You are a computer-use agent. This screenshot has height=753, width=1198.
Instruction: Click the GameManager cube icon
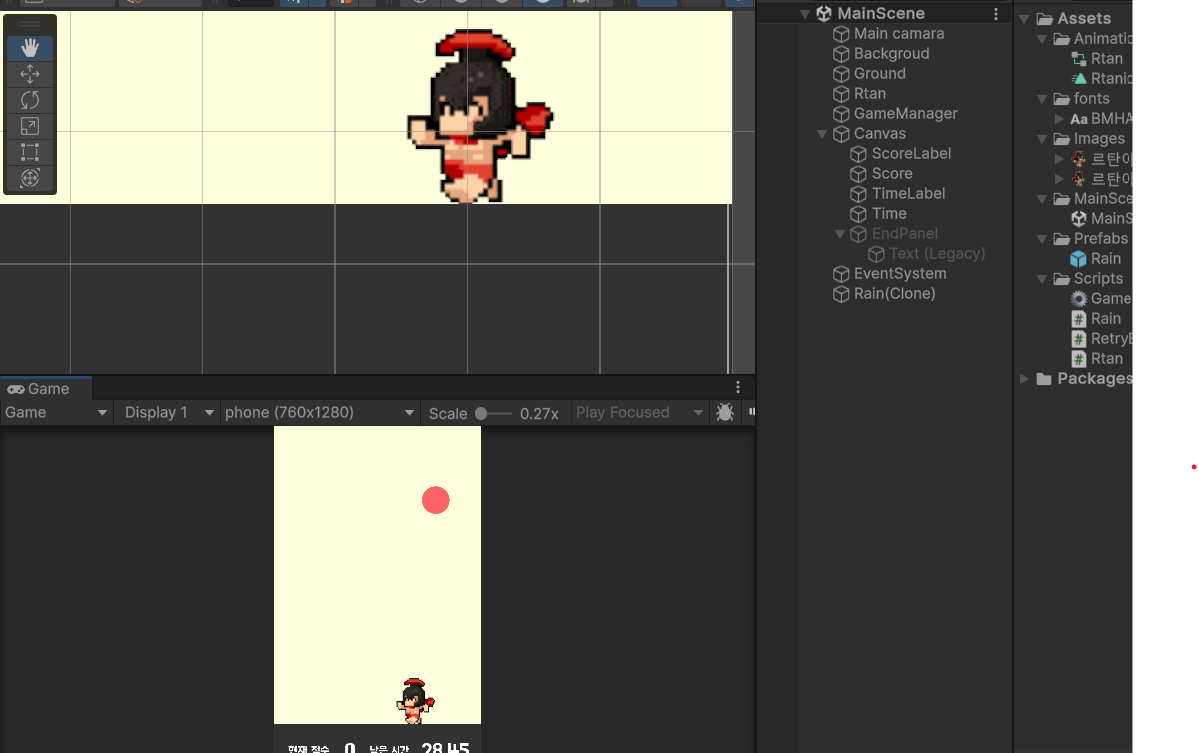click(841, 114)
